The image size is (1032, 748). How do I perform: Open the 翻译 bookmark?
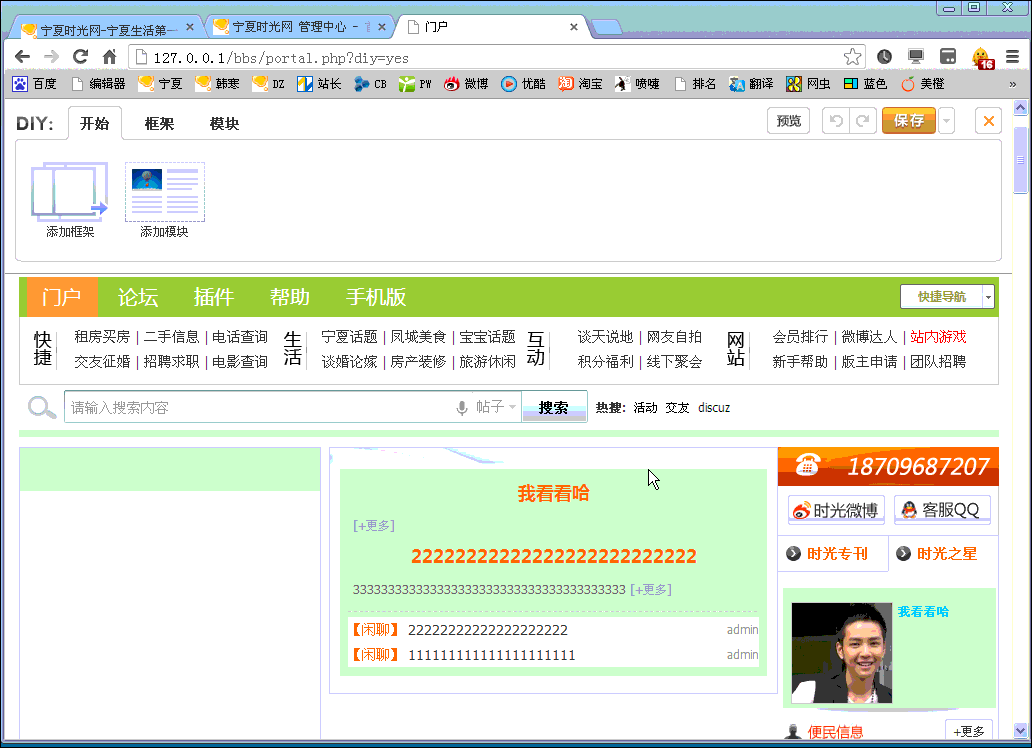[x=751, y=84]
